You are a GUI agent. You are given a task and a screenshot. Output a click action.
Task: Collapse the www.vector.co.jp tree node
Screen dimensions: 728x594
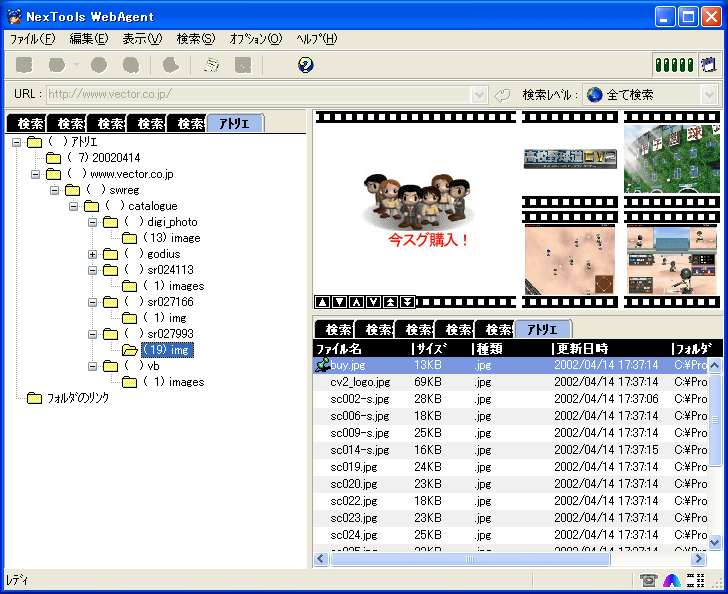tap(36, 174)
